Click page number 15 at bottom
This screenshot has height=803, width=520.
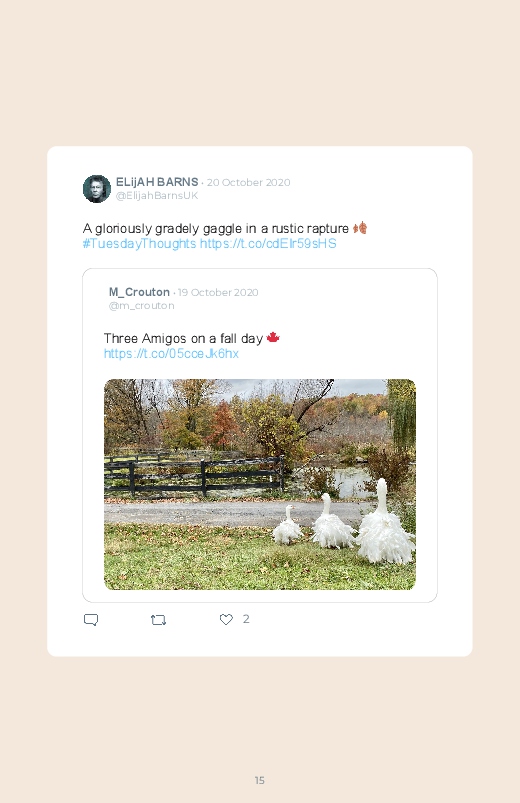[x=260, y=780]
